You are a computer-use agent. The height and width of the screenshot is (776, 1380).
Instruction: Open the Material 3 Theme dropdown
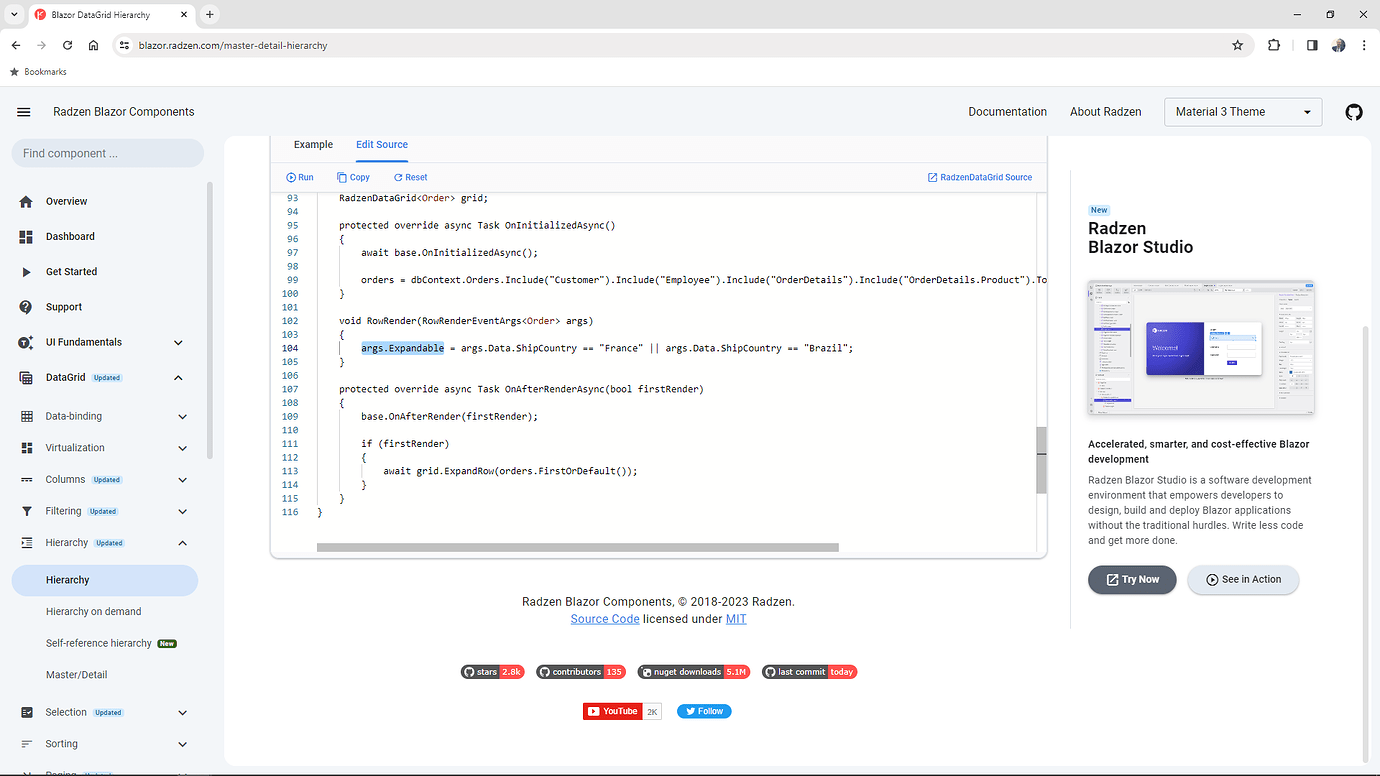[1242, 111]
